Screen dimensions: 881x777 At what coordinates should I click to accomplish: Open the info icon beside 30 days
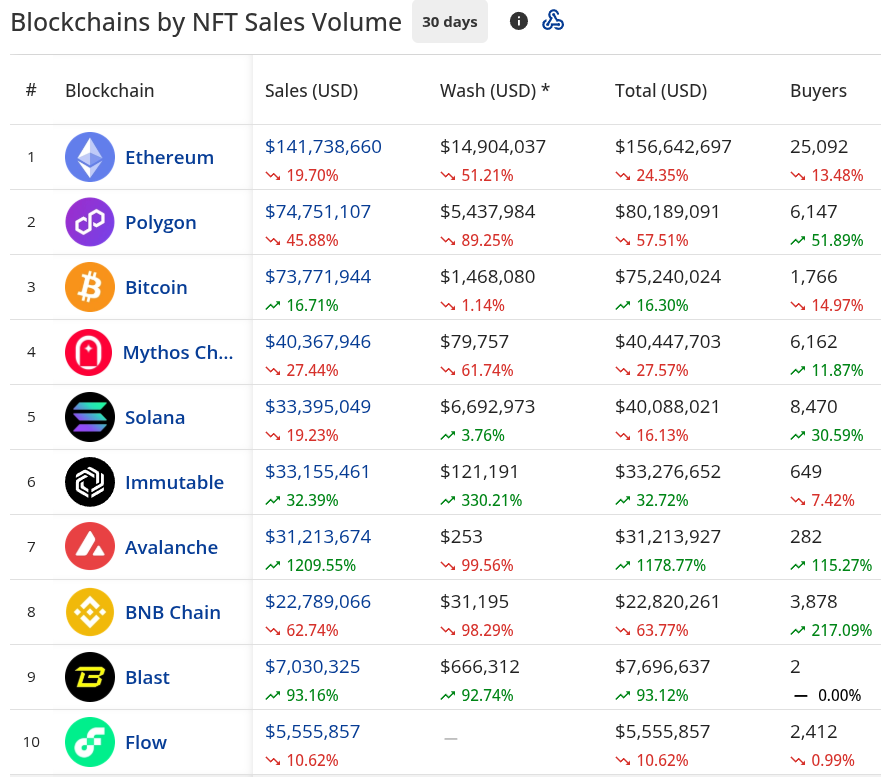(x=519, y=21)
